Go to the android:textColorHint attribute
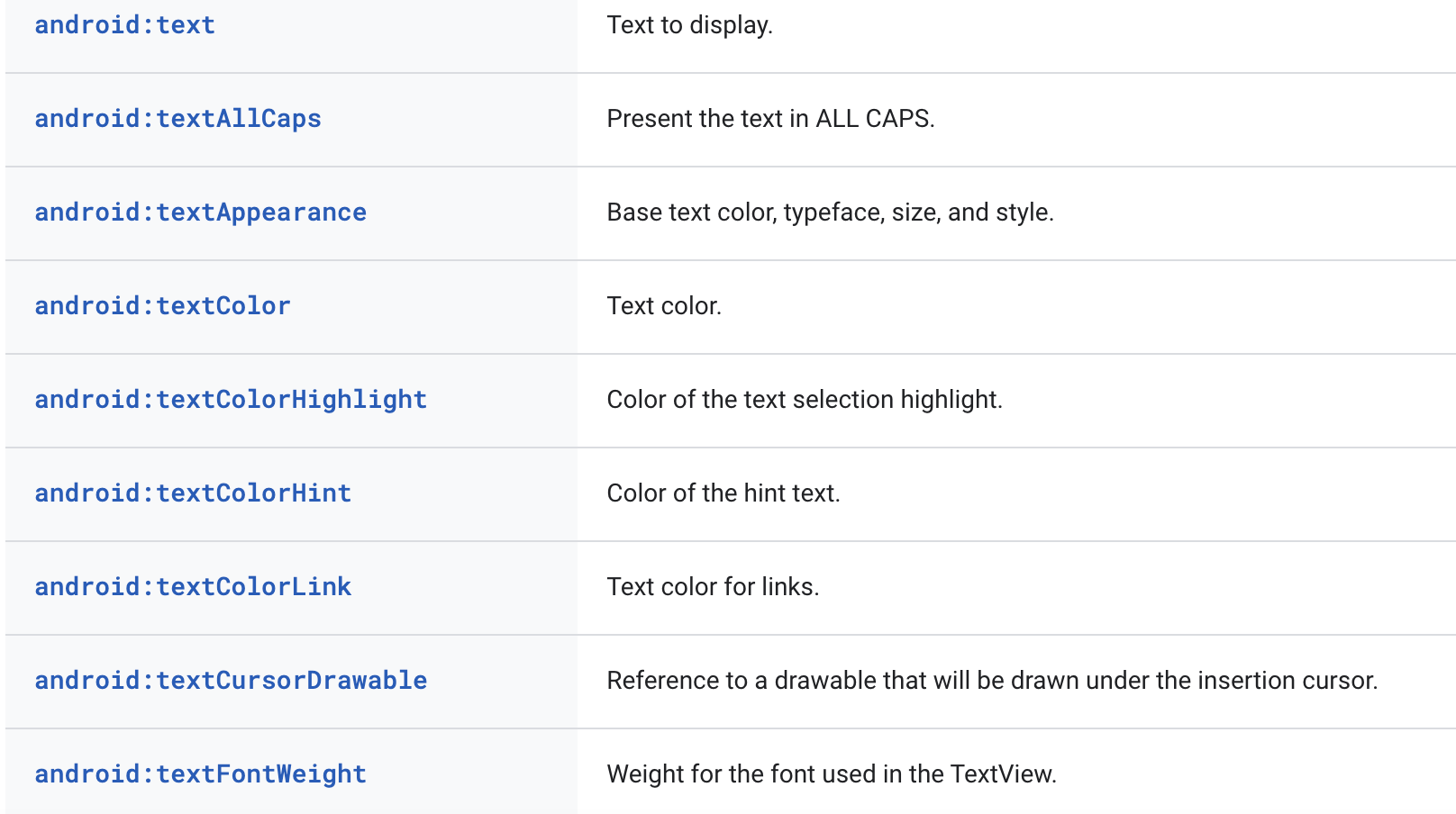The height and width of the screenshot is (814, 1456). click(x=193, y=493)
